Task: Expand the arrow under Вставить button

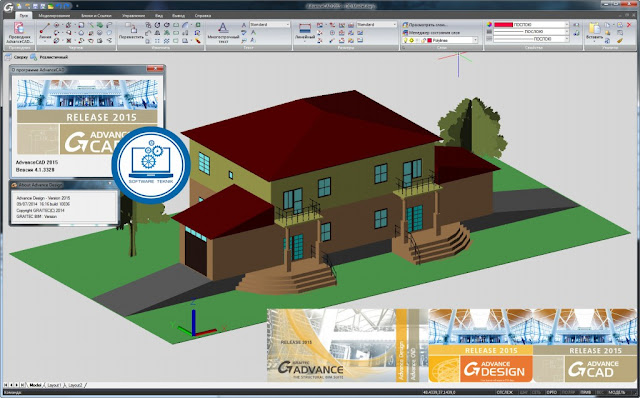Action: click(594, 41)
